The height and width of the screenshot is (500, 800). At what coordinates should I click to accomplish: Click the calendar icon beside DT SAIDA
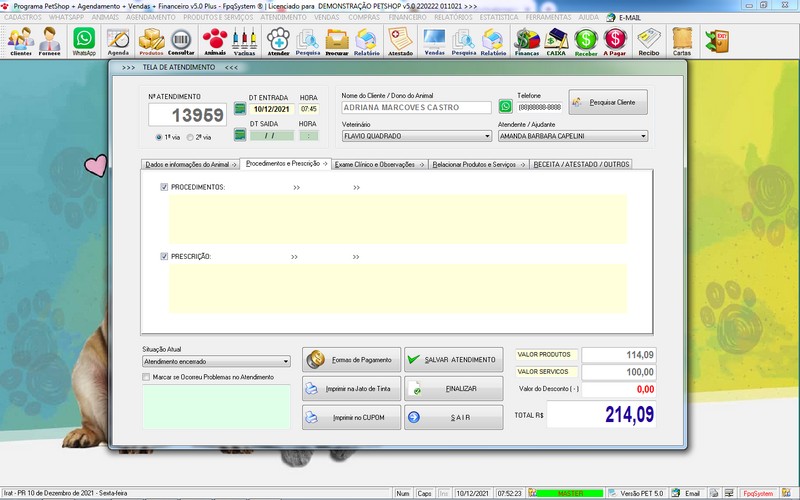tap(240, 135)
